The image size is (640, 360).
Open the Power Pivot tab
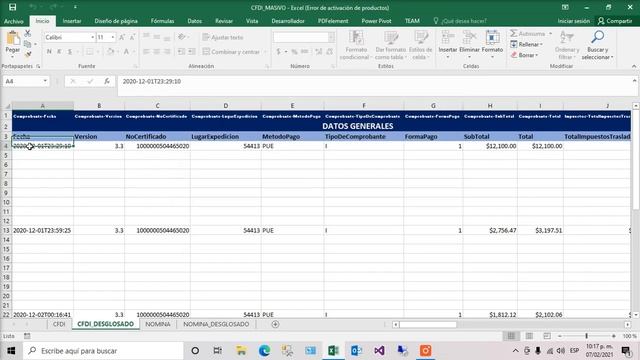point(376,21)
